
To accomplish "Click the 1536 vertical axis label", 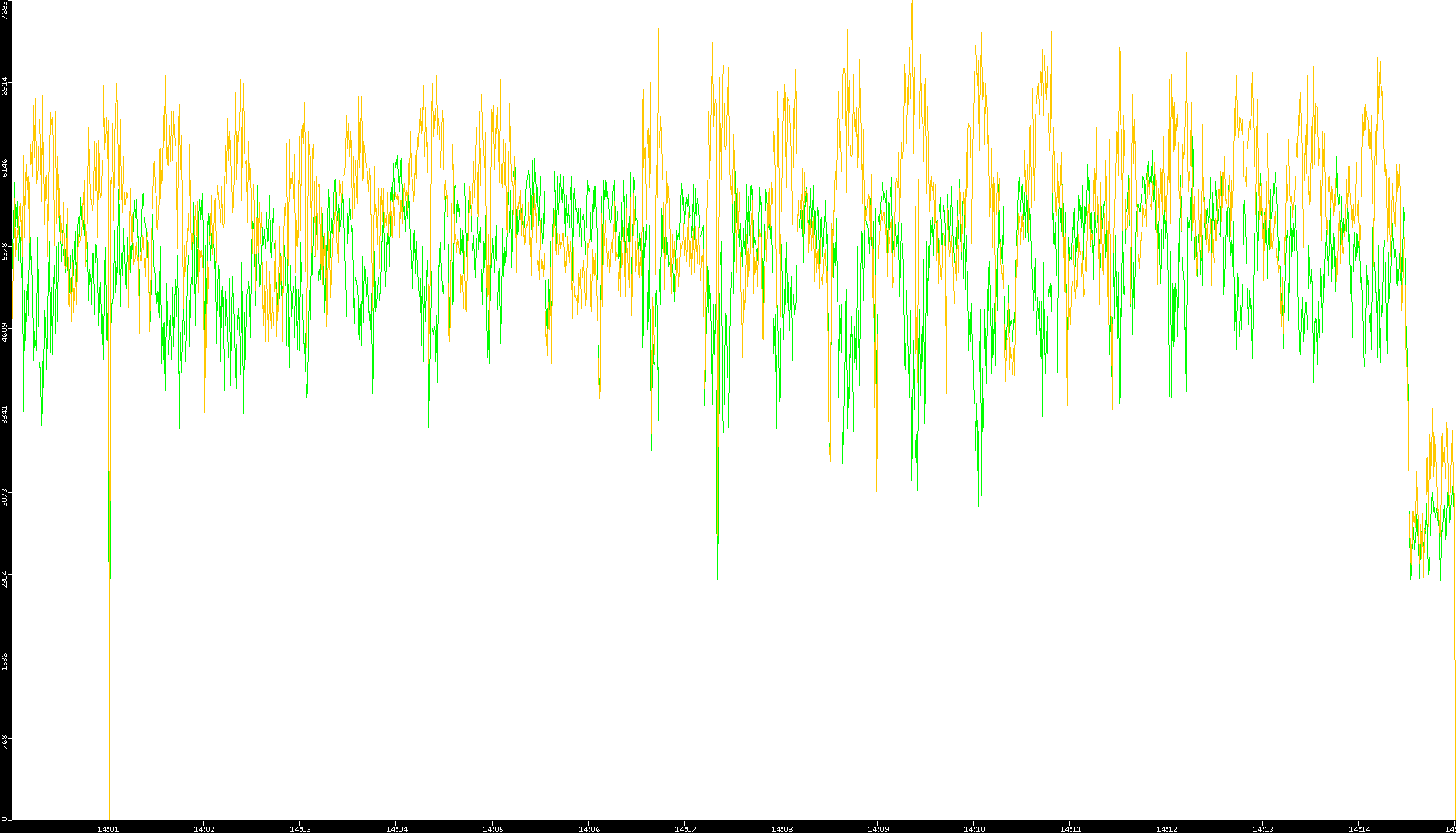I will pos(6,661).
